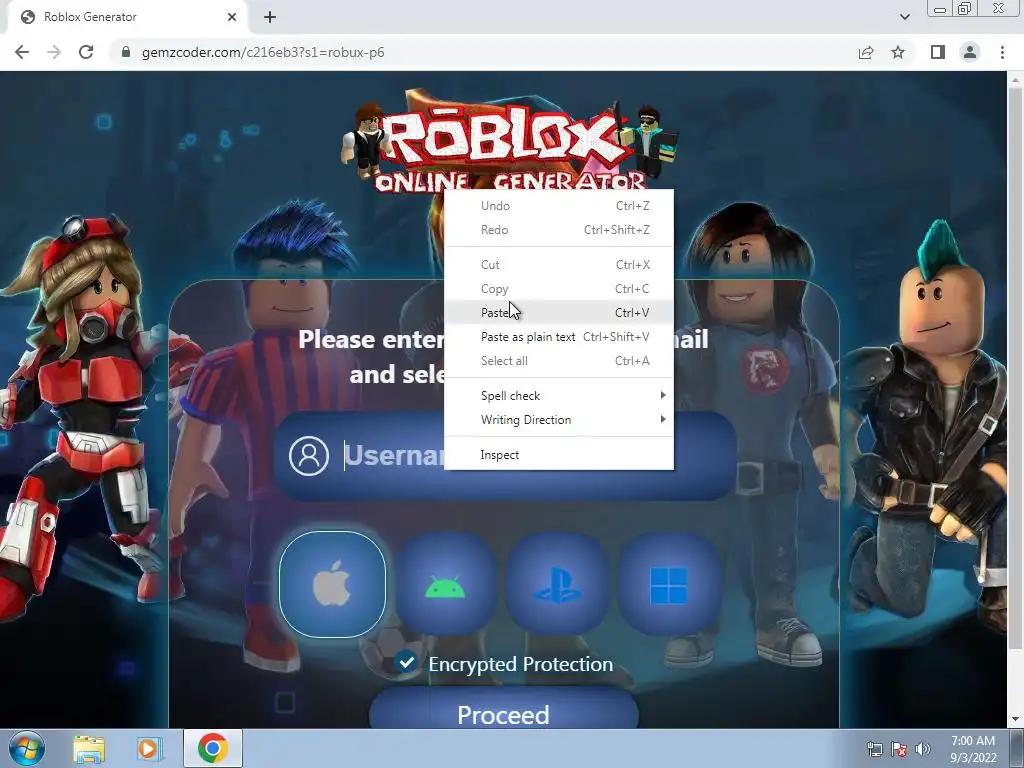Toggle the Encrypted Protection checkbox
This screenshot has width=1024, height=768.
pyautogui.click(x=406, y=662)
